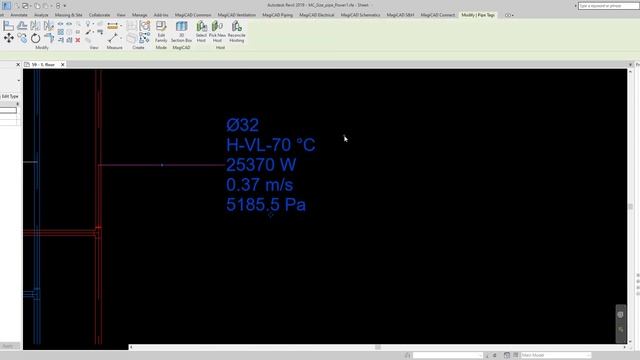Select the Align tool in Modify panel
The width and height of the screenshot is (640, 360).
click(x=8, y=26)
